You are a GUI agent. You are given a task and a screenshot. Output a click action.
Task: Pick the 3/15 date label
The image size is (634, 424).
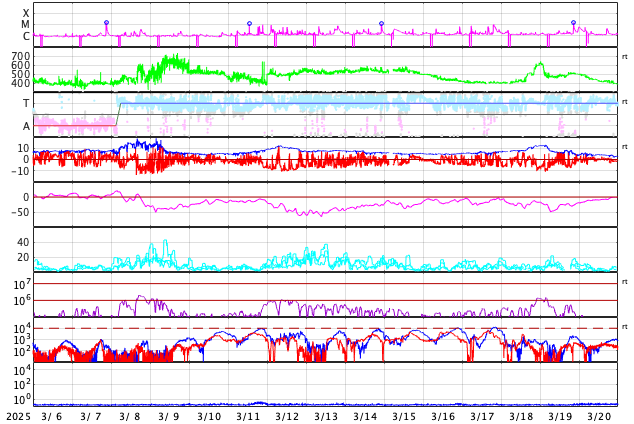[x=404, y=417]
